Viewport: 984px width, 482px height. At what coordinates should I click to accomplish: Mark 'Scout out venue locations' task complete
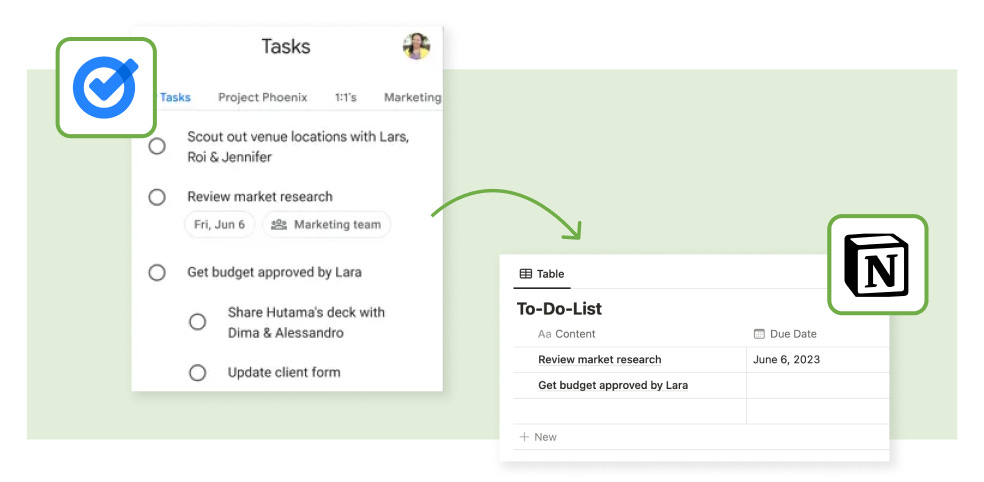(x=157, y=146)
